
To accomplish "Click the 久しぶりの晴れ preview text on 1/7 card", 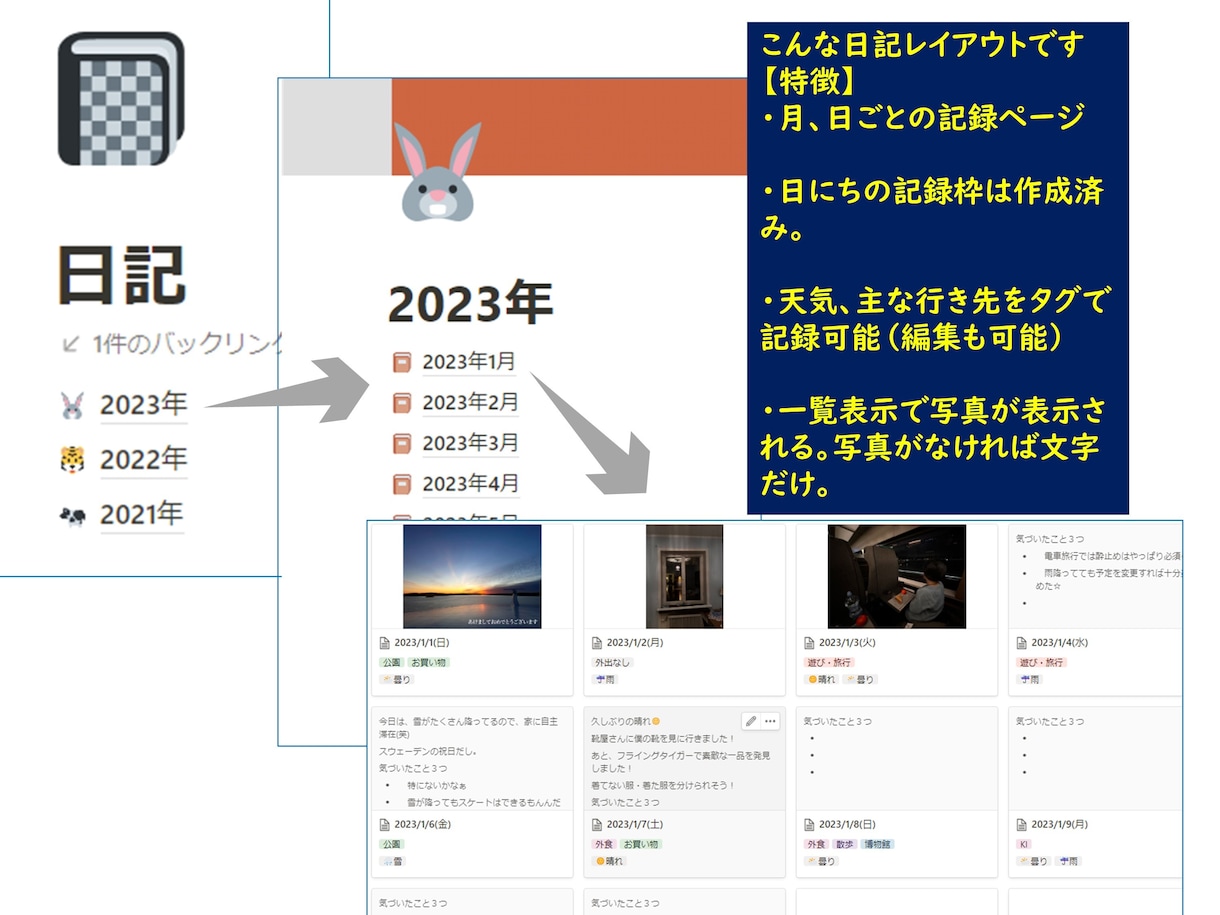I will pos(626,721).
